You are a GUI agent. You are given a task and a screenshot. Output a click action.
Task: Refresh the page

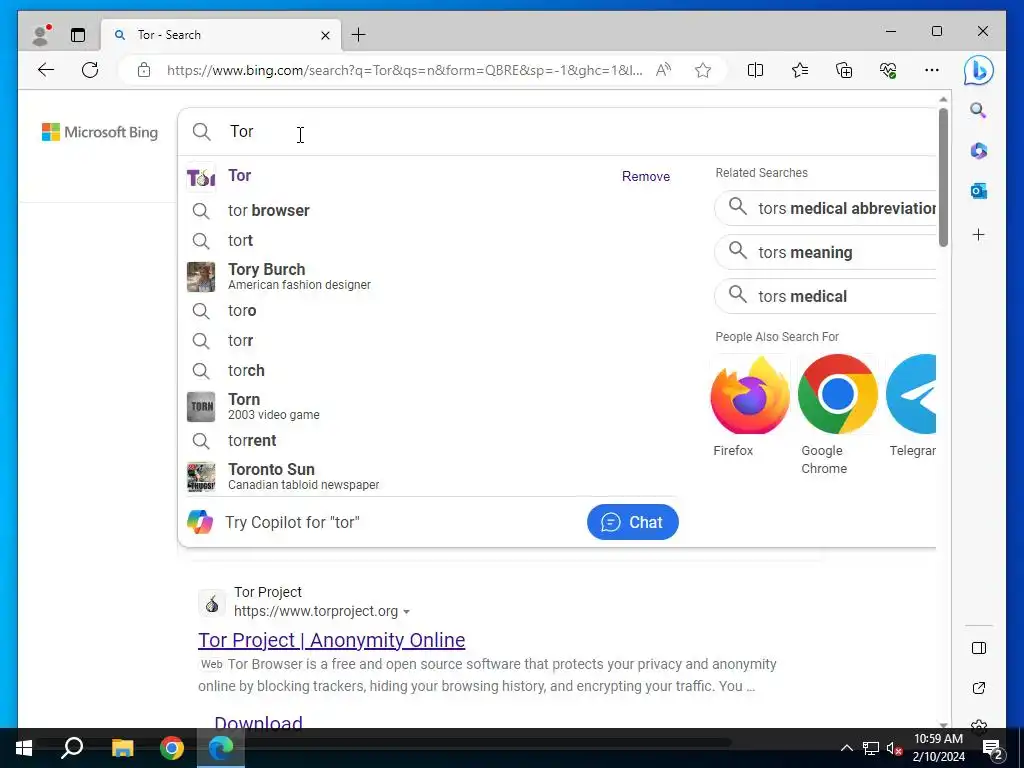pos(90,70)
